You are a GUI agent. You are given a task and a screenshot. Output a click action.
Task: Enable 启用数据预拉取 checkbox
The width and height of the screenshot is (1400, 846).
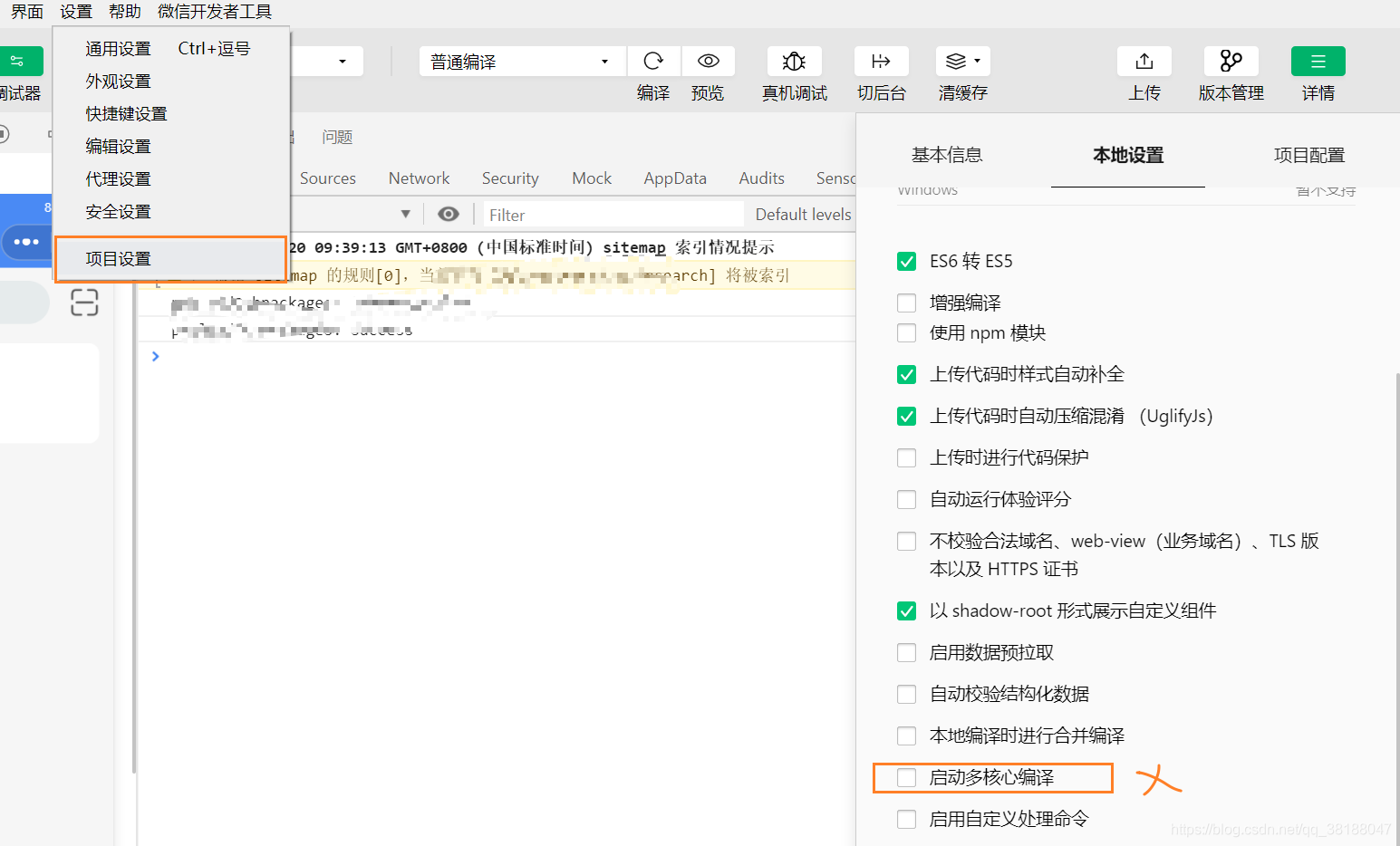coord(906,652)
